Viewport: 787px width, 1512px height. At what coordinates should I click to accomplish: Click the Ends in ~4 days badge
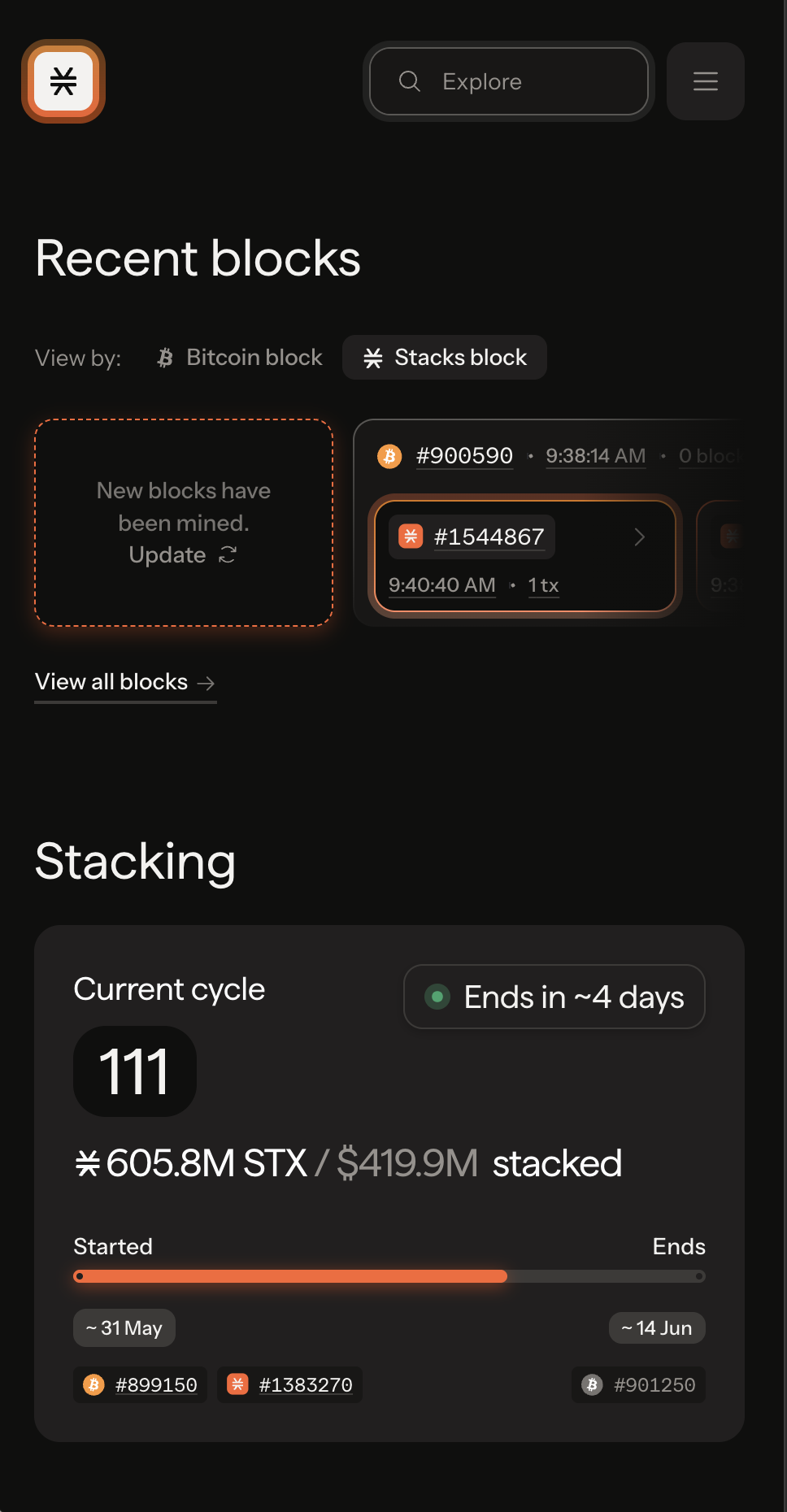click(554, 997)
